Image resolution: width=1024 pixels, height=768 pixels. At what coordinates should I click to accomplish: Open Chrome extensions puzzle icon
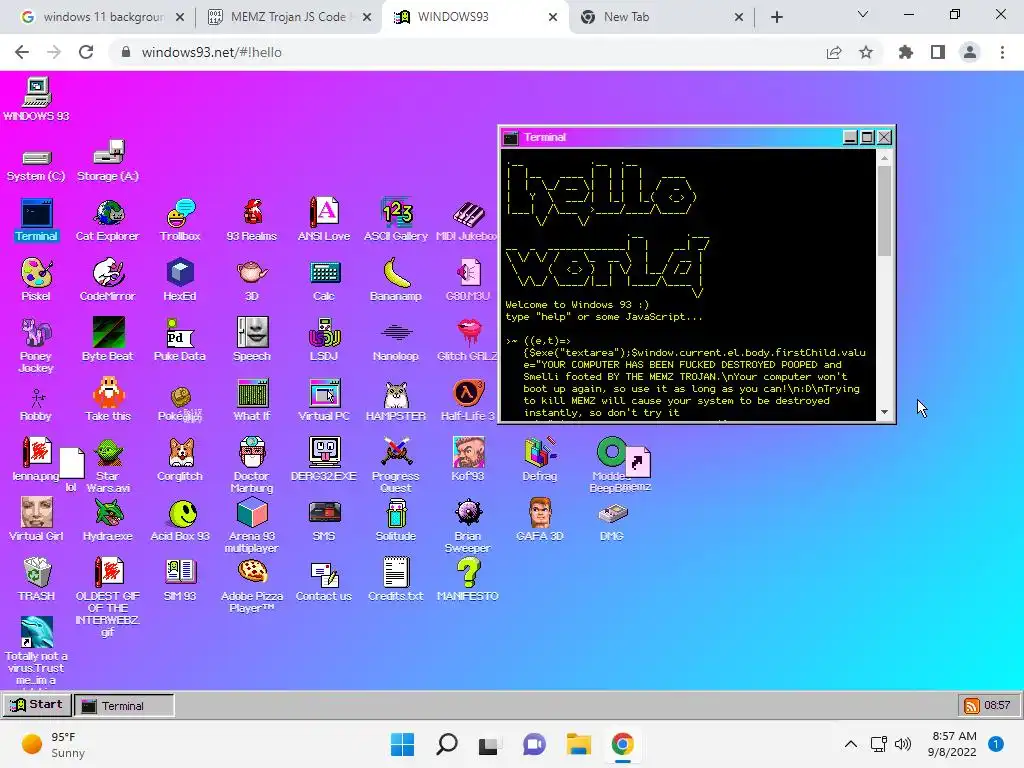pos(906,52)
